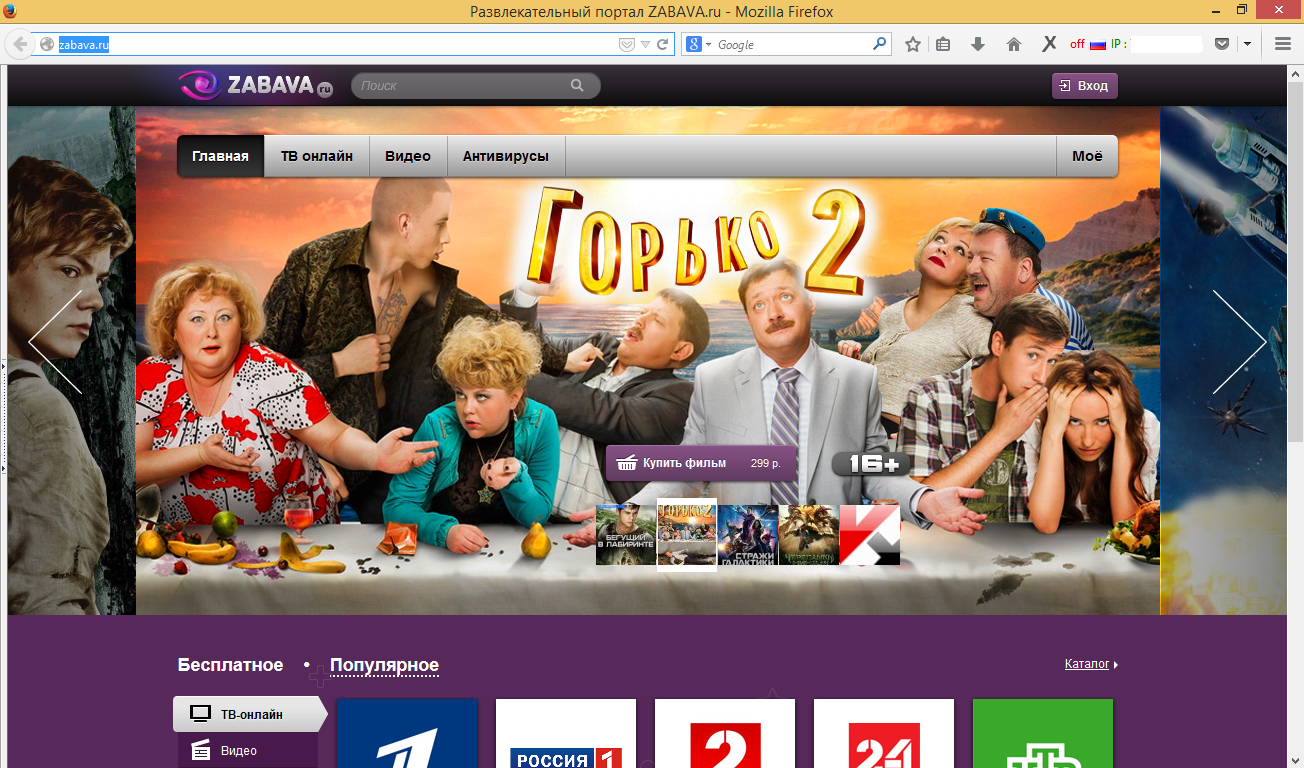Switch to Бесплатное content filter

coord(230,665)
